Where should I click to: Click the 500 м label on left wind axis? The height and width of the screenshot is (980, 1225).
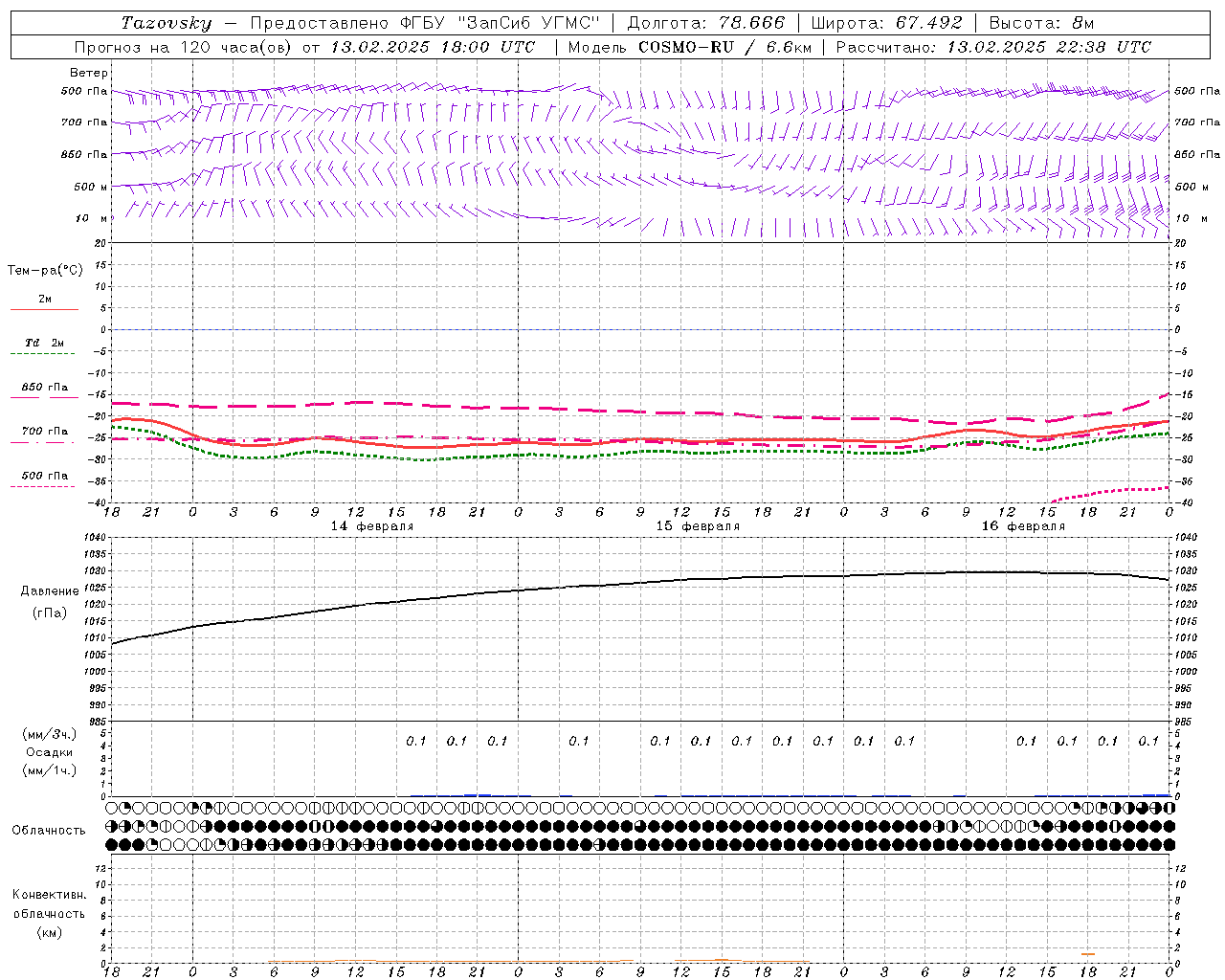coord(89,188)
